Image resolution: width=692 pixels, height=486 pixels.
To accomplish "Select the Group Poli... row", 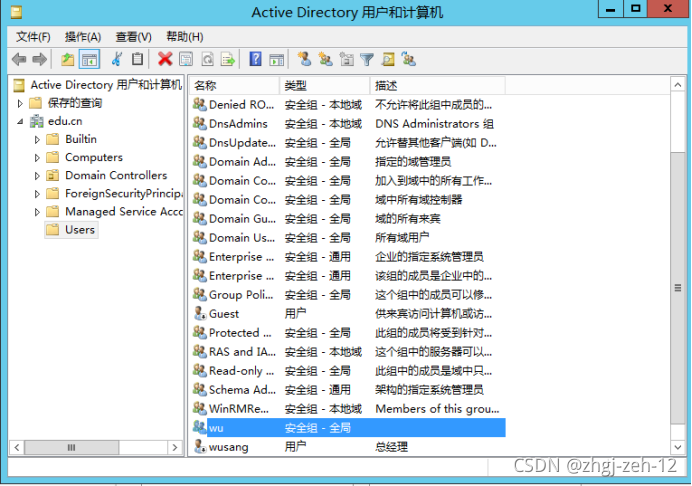I will point(347,294).
